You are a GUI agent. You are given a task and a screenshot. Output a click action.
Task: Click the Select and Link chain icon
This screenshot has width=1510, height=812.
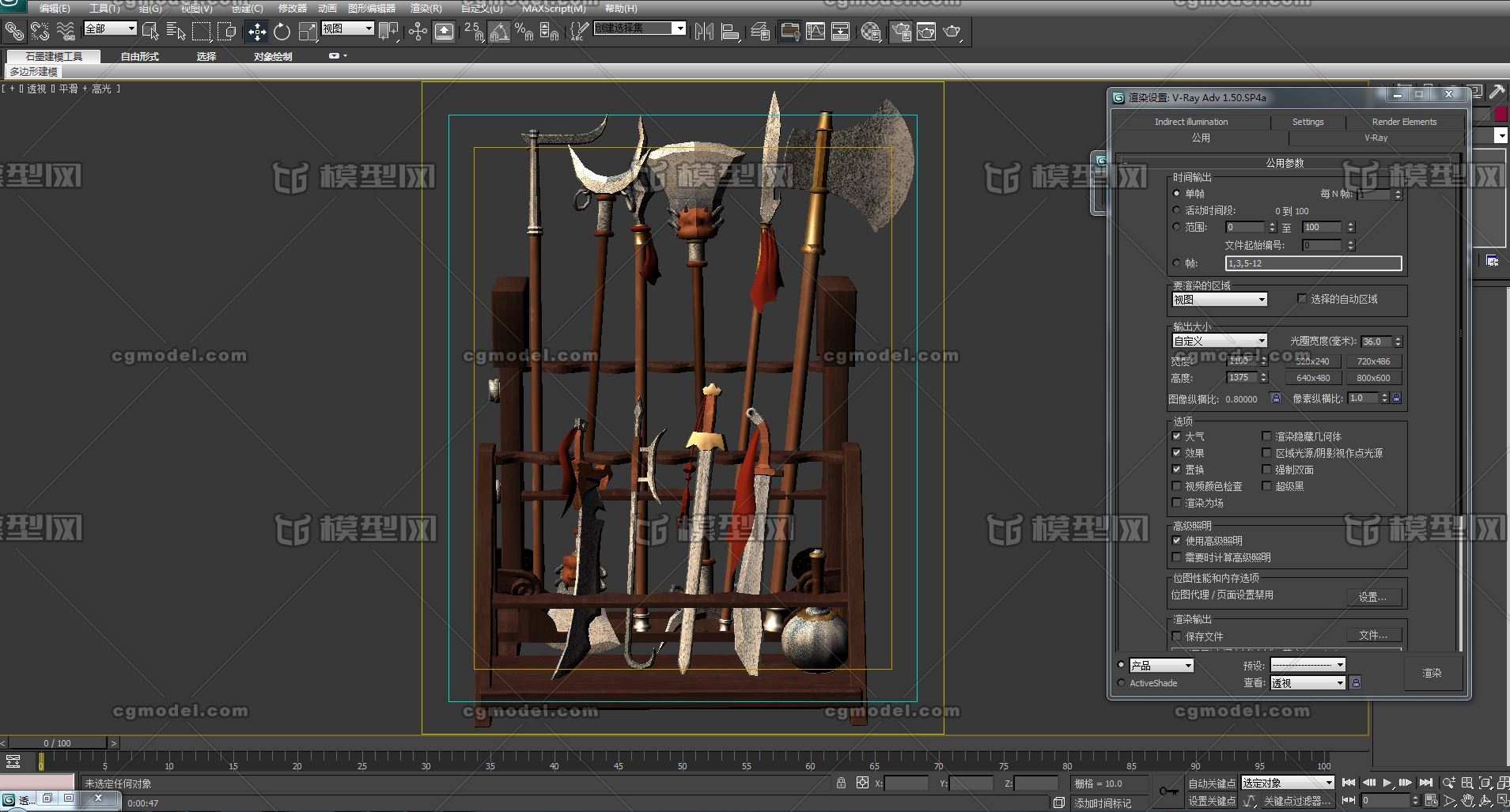point(14,32)
